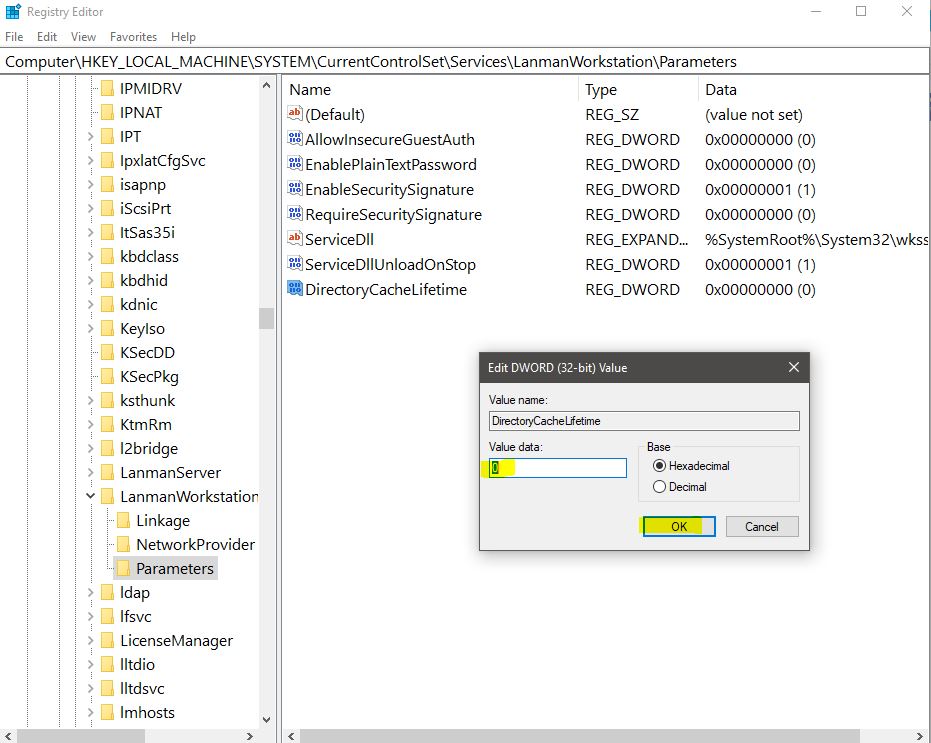Dismiss the dialog with Cancel
Viewport: 931px width, 743px height.
click(764, 525)
